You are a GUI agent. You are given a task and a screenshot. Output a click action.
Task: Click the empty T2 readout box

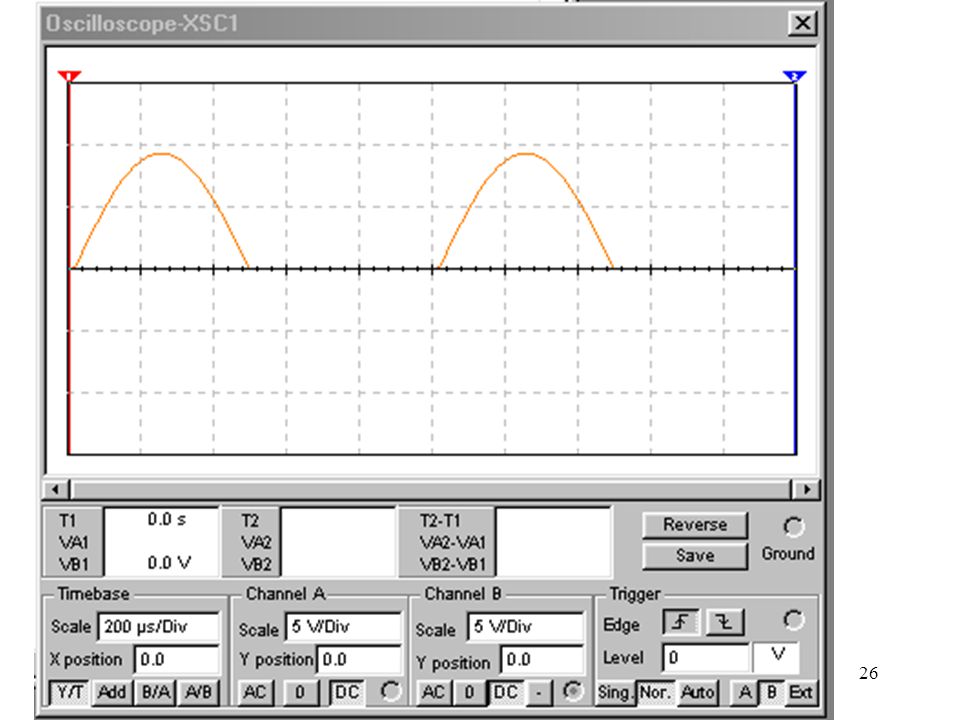339,542
